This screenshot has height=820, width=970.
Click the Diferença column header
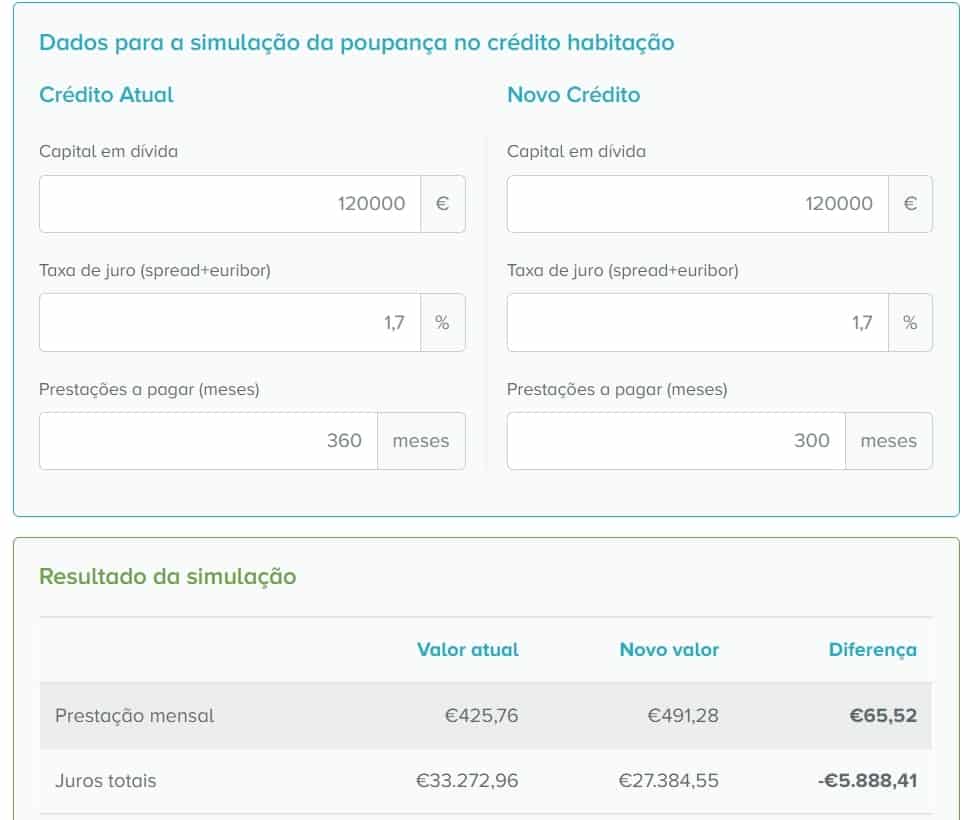pyautogui.click(x=874, y=649)
